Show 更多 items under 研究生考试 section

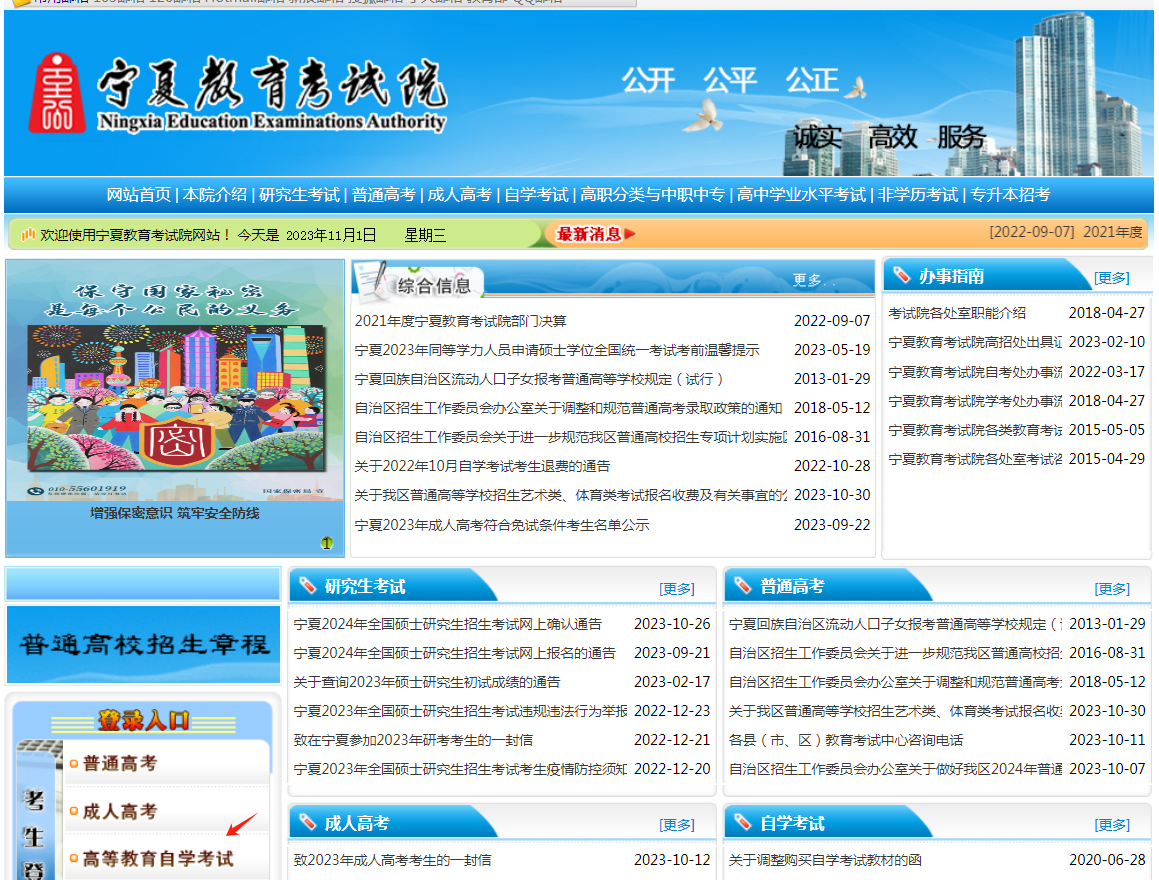(x=676, y=588)
